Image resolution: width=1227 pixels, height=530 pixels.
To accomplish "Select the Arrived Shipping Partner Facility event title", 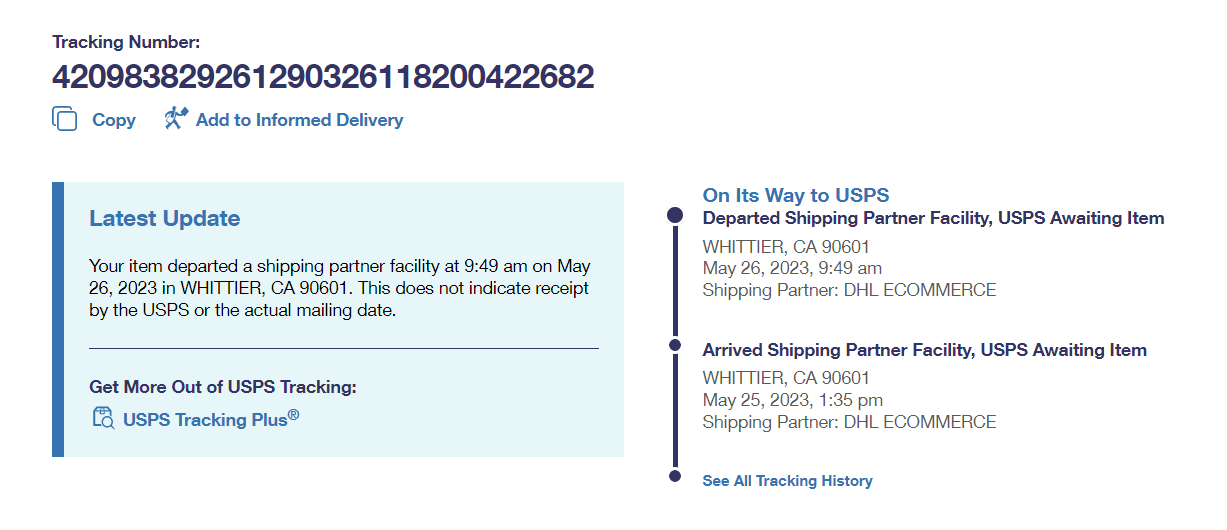I will pos(924,350).
